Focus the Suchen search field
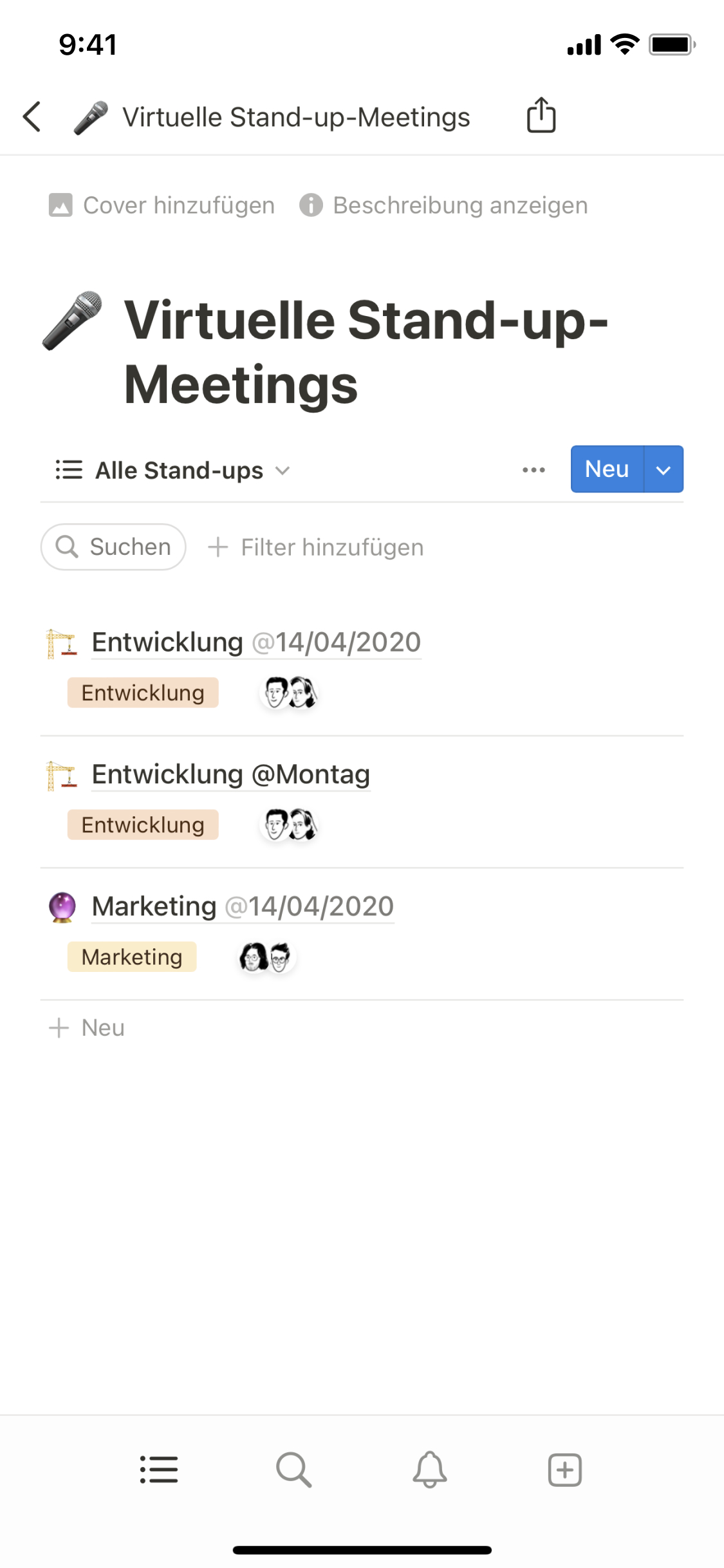Viewport: 724px width, 1568px height. click(114, 547)
